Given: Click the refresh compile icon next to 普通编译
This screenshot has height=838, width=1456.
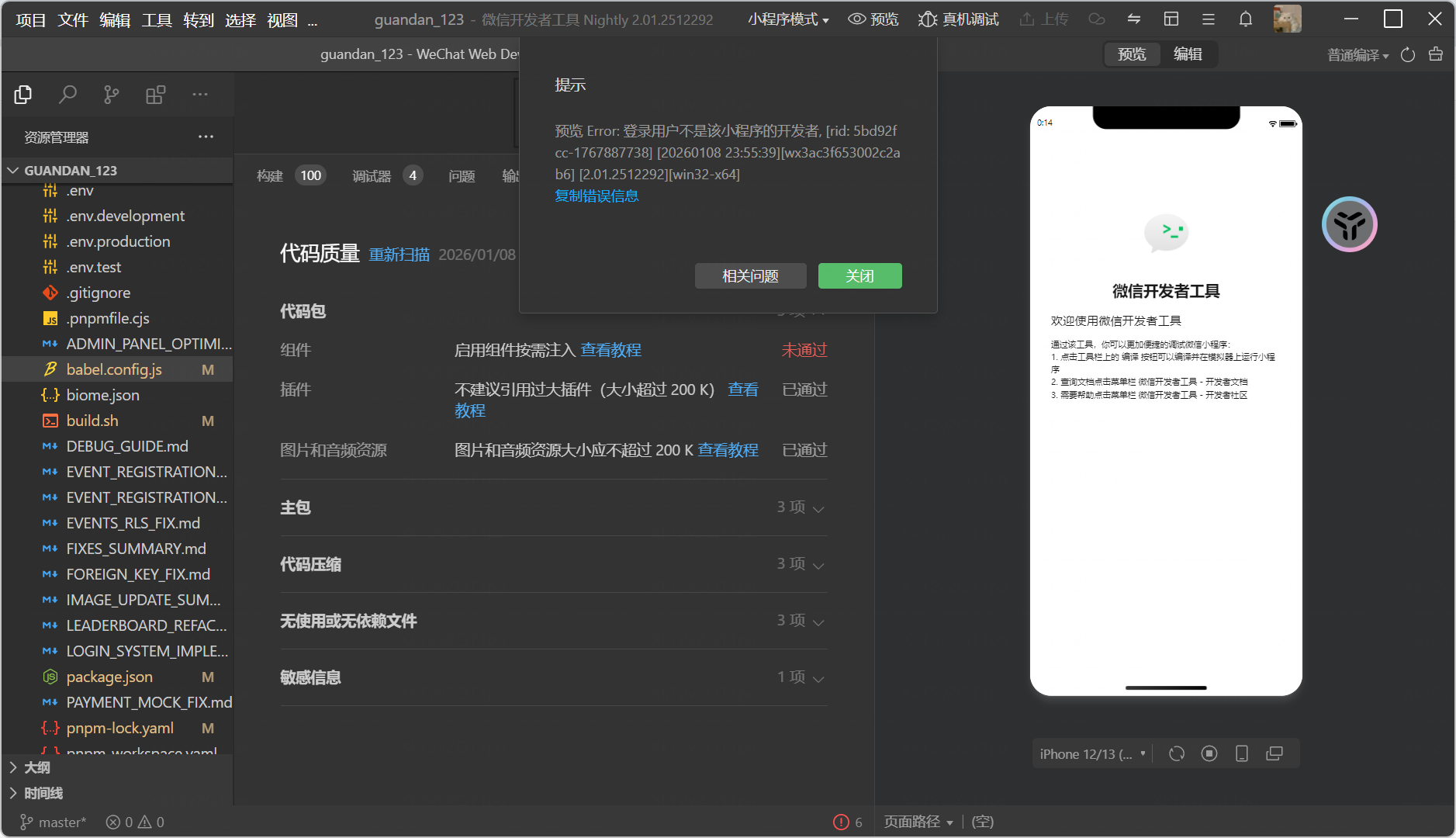Looking at the screenshot, I should click(1408, 55).
